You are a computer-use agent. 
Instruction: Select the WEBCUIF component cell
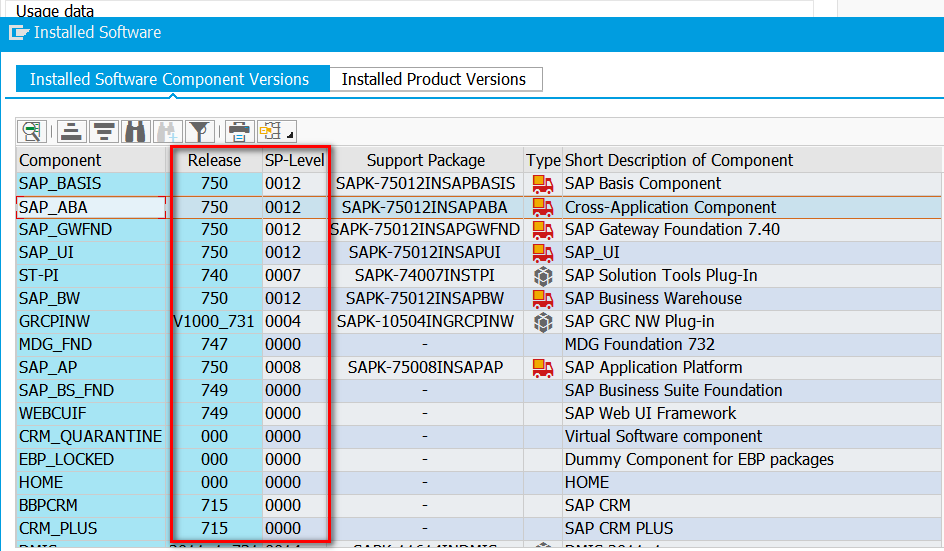pyautogui.click(x=92, y=413)
